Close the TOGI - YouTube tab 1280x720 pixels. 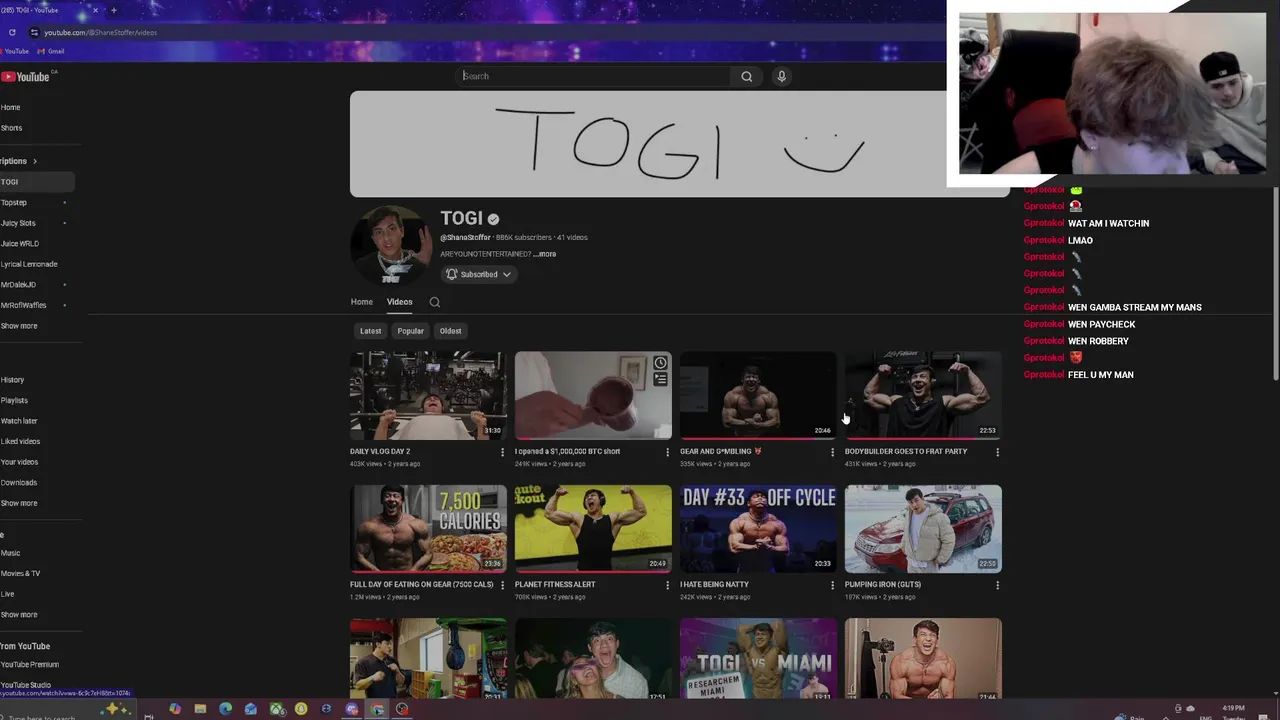pyautogui.click(x=96, y=10)
